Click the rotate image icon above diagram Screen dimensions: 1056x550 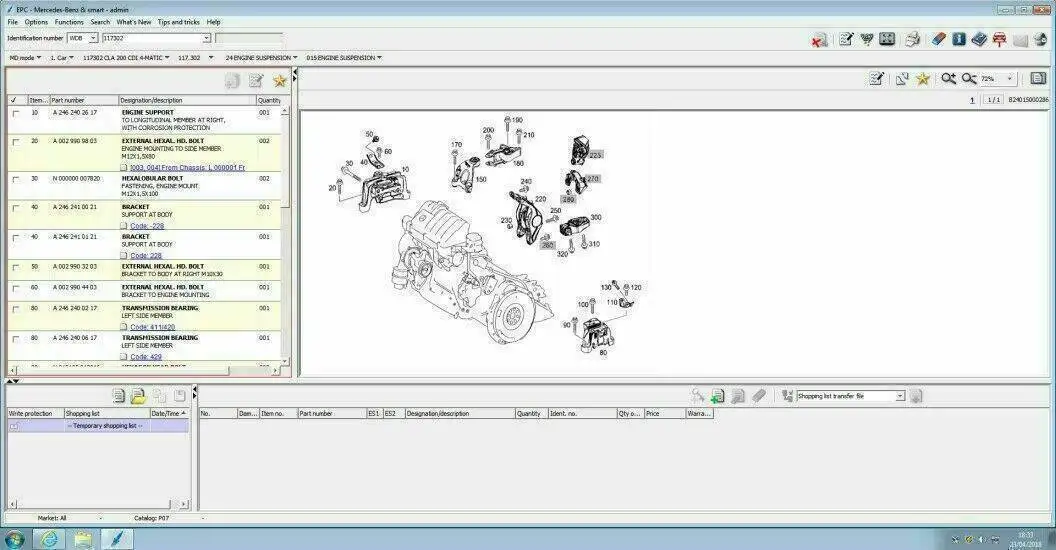click(902, 79)
